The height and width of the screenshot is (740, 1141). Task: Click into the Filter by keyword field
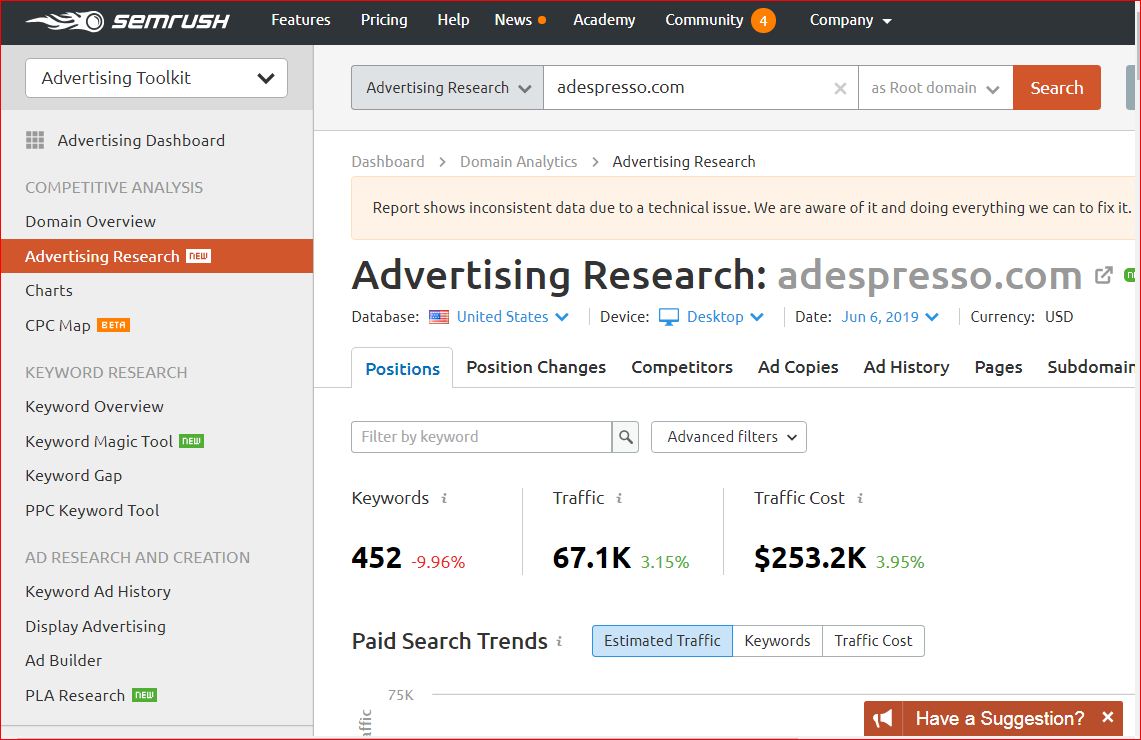(x=482, y=437)
